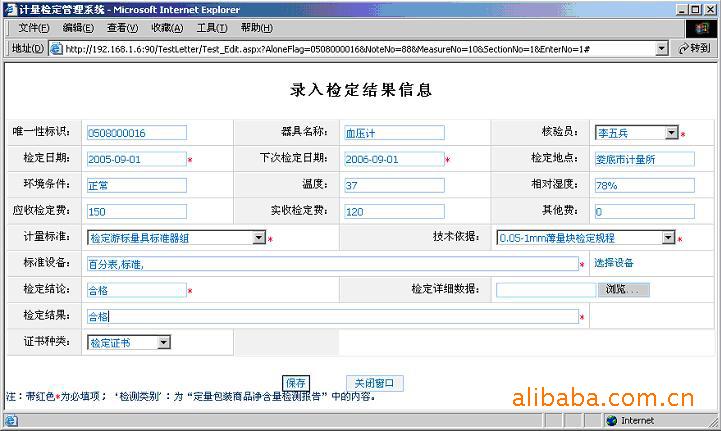Click the 选择设备 link
The width and height of the screenshot is (721, 431).
point(614,264)
